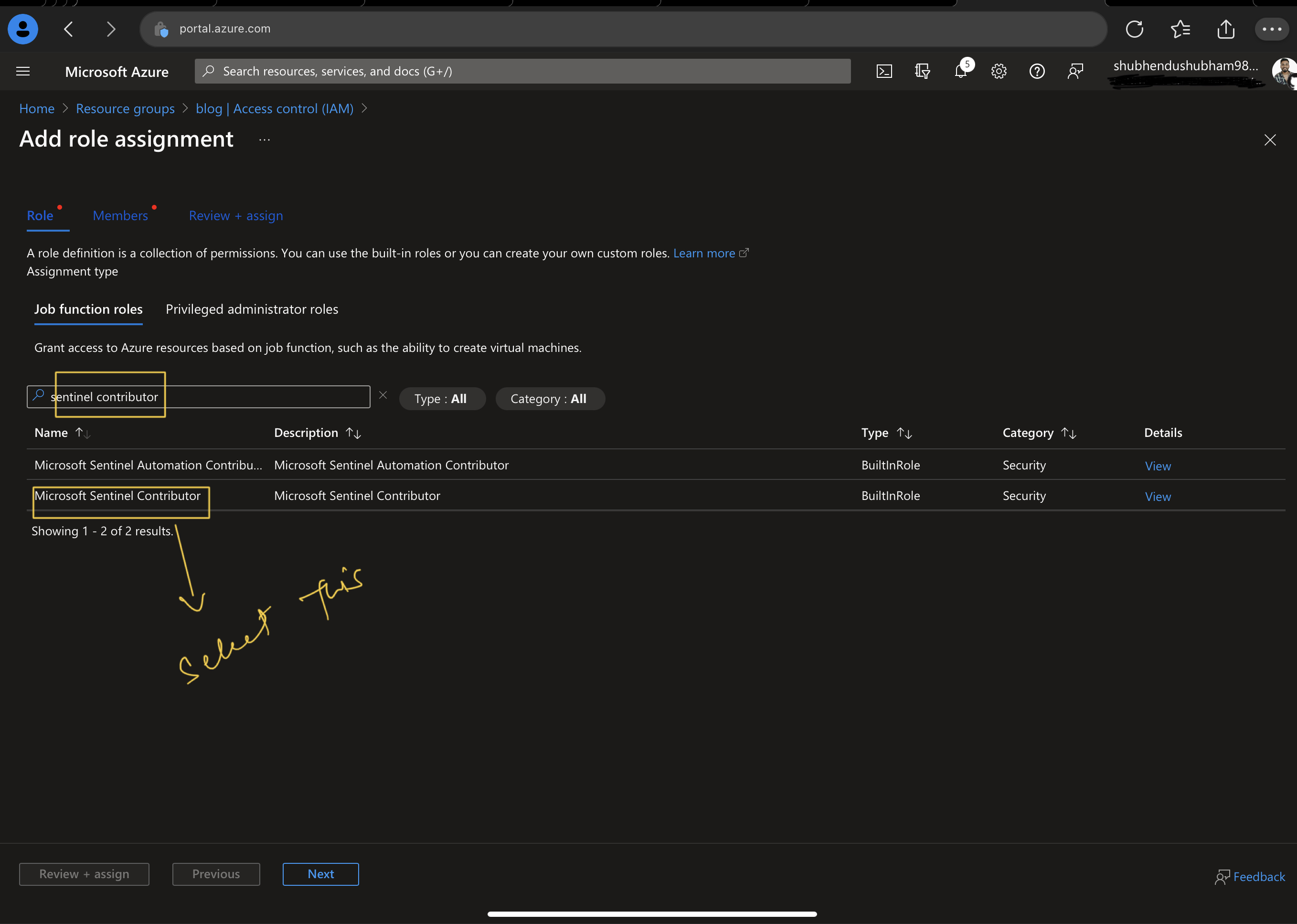Go forward with browser forward arrow
Screen dimensions: 1297x924
click(x=111, y=29)
